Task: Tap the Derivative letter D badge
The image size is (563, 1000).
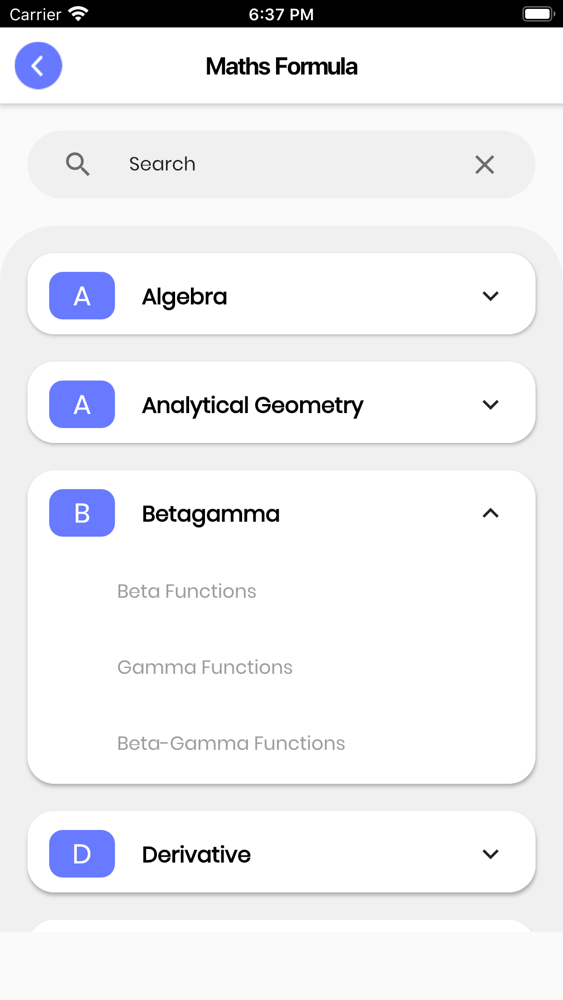Action: pos(82,854)
